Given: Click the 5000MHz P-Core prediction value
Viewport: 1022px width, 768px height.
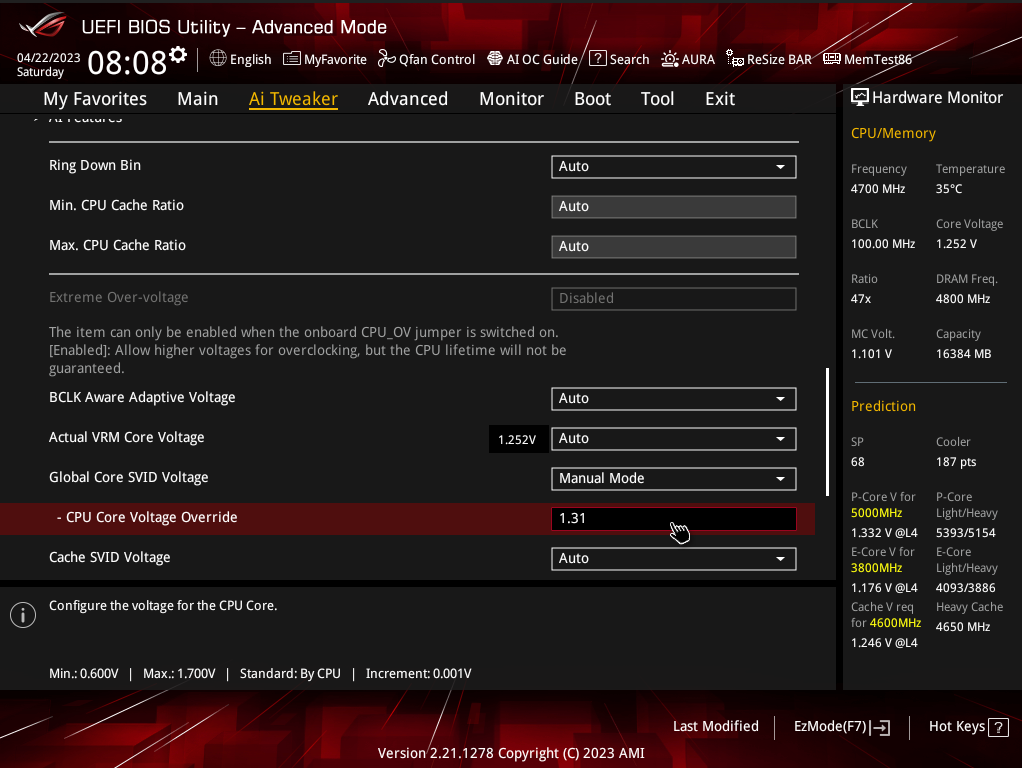Looking at the screenshot, I should [x=877, y=512].
